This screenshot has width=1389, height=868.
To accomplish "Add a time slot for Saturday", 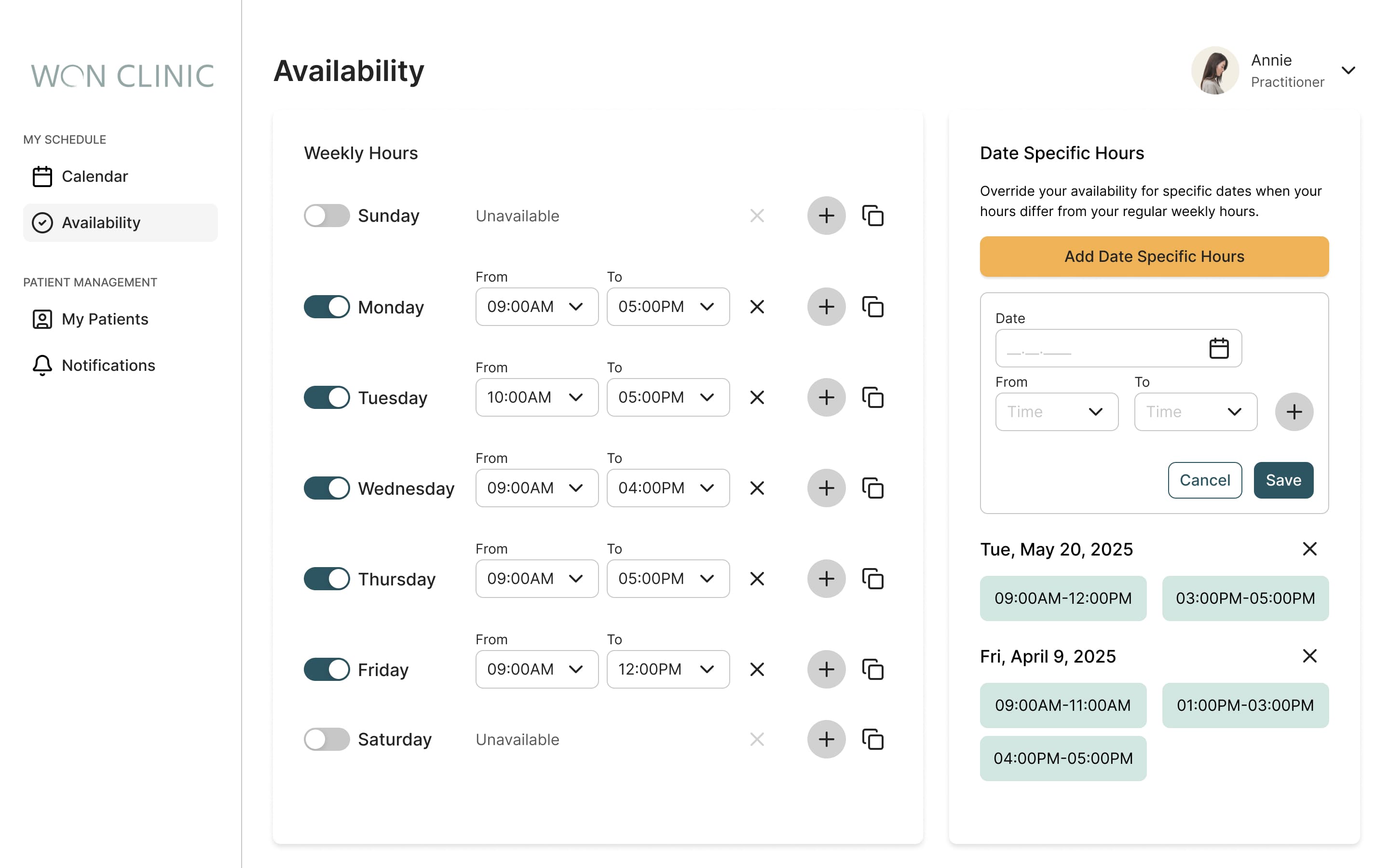I will (x=826, y=739).
